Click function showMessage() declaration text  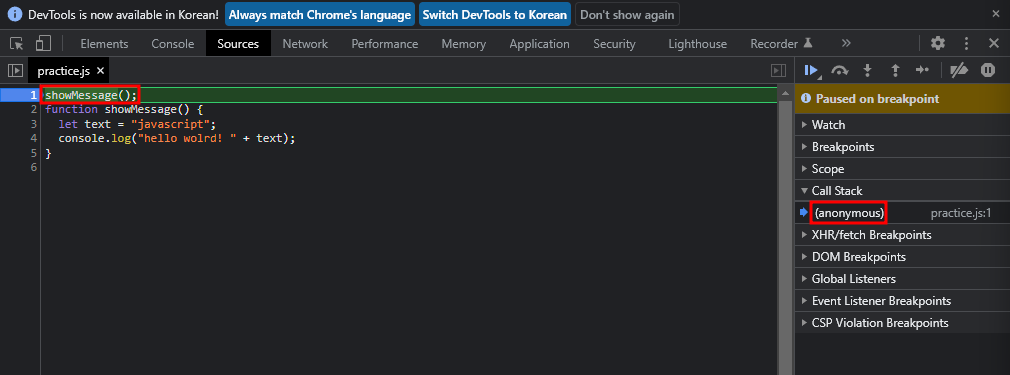pos(124,110)
